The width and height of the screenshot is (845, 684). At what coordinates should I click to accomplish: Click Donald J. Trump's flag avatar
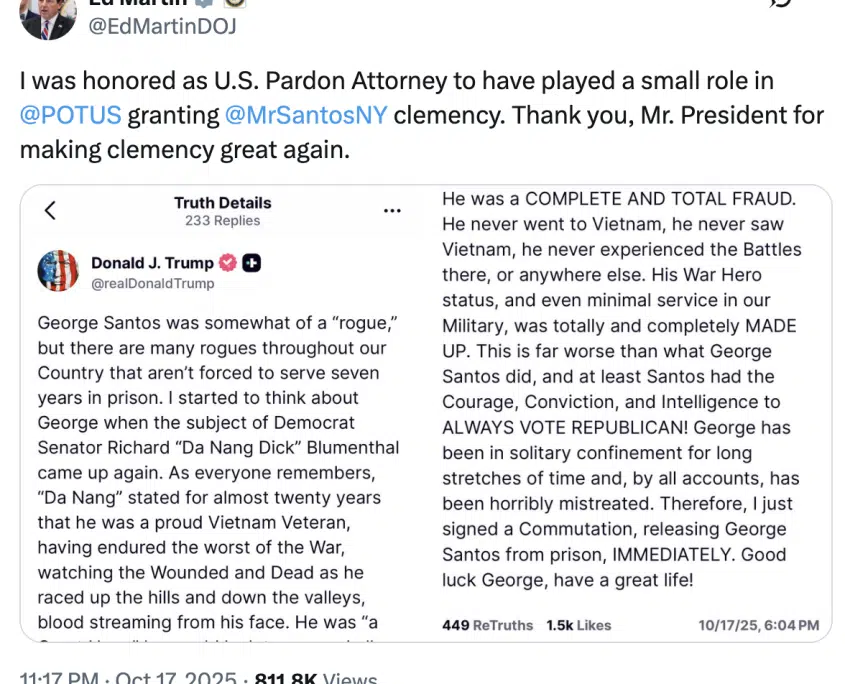pos(58,271)
